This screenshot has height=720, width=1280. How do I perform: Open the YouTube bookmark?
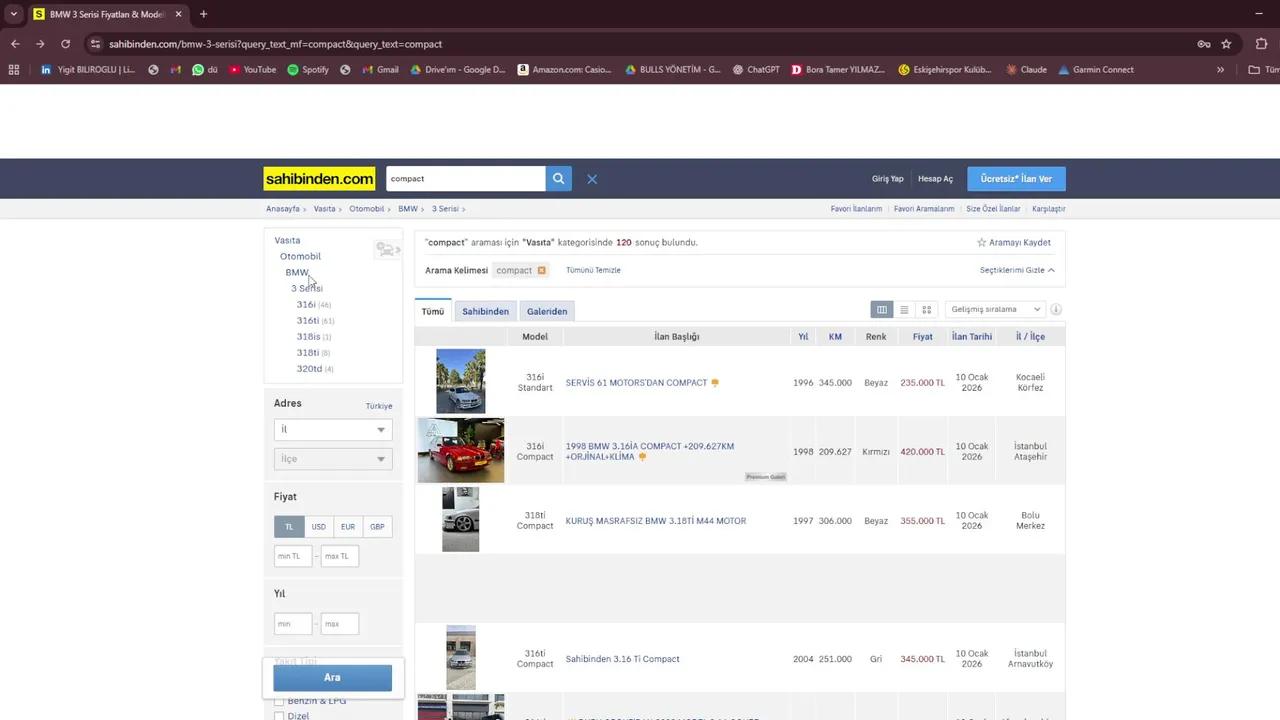click(252, 70)
